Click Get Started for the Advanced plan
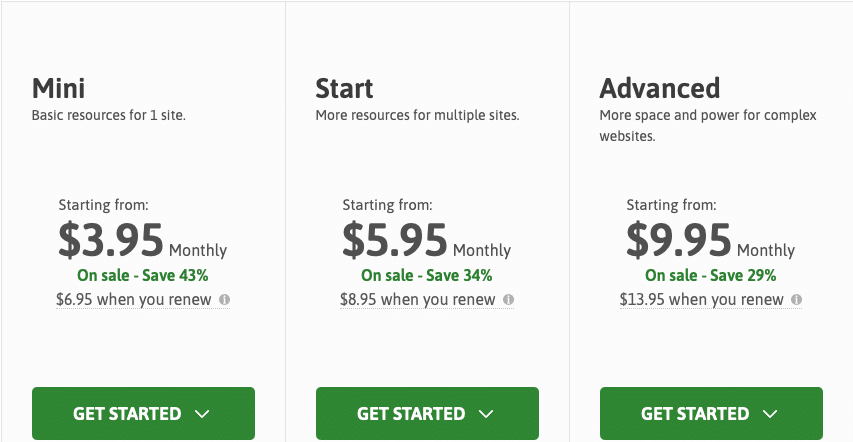 coord(711,413)
